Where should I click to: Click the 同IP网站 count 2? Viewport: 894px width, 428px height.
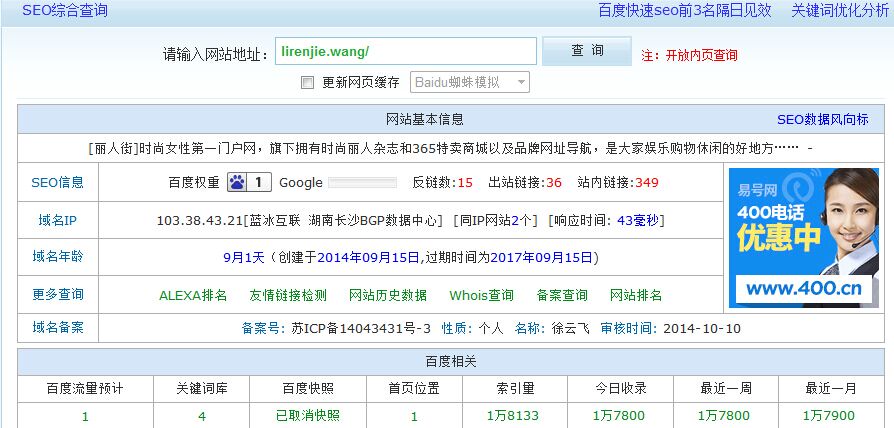514,221
